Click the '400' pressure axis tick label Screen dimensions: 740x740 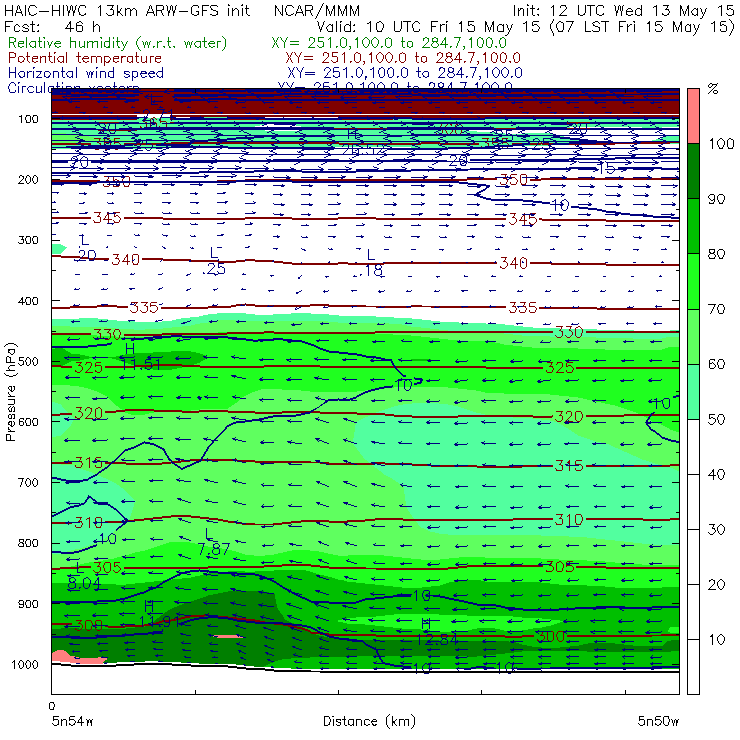(28, 301)
